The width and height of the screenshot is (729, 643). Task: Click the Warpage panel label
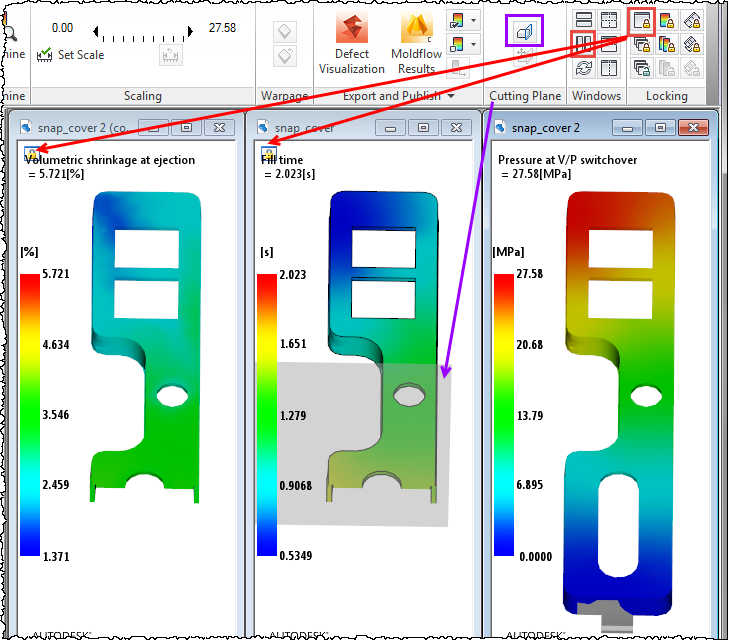pos(285,96)
